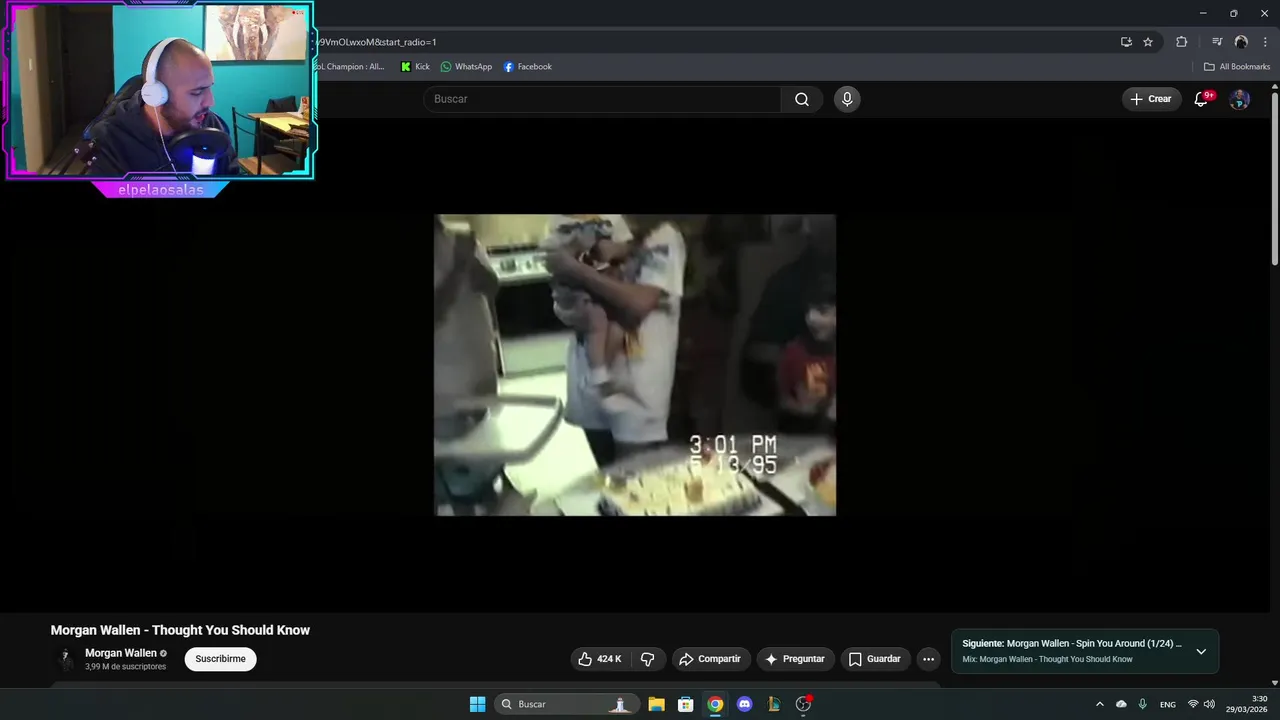Click the OneDrive cloud tray icon

tap(1121, 704)
